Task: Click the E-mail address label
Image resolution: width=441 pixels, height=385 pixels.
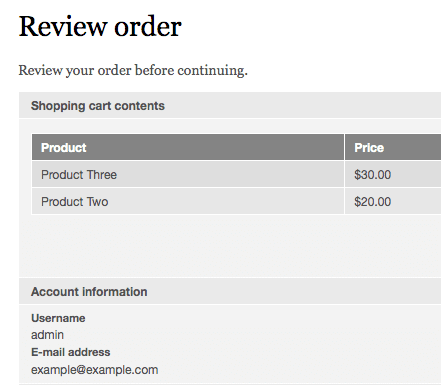Action: [x=71, y=352]
